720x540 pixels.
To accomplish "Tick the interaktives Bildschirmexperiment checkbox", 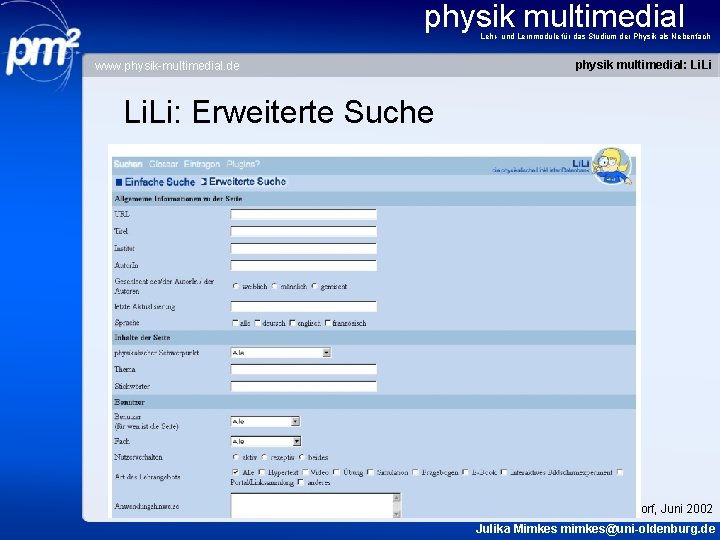I will coord(504,472).
